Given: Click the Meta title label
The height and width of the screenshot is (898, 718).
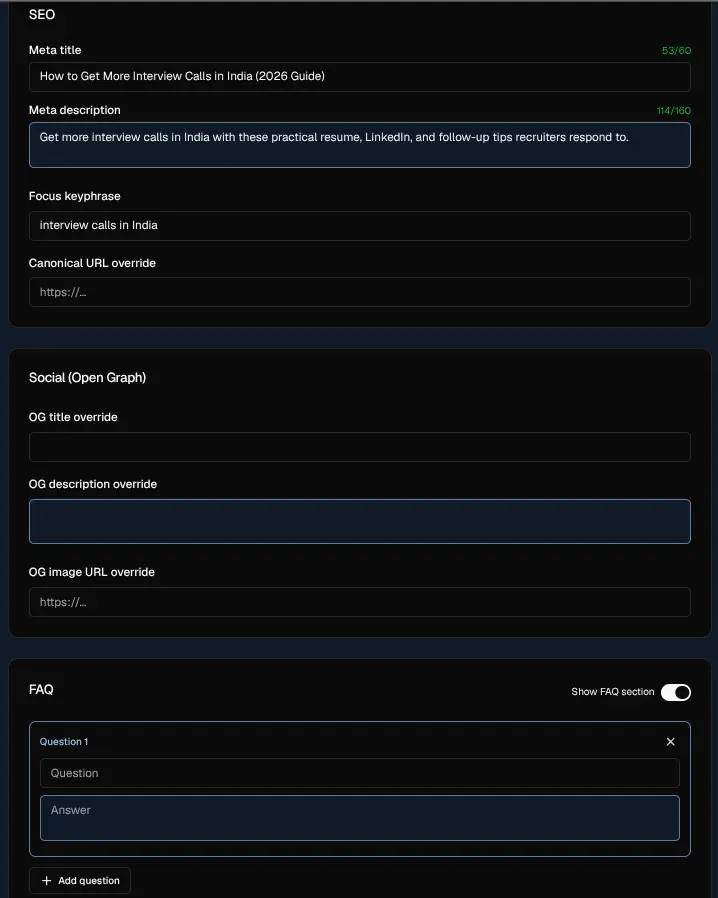Looking at the screenshot, I should 55,50.
